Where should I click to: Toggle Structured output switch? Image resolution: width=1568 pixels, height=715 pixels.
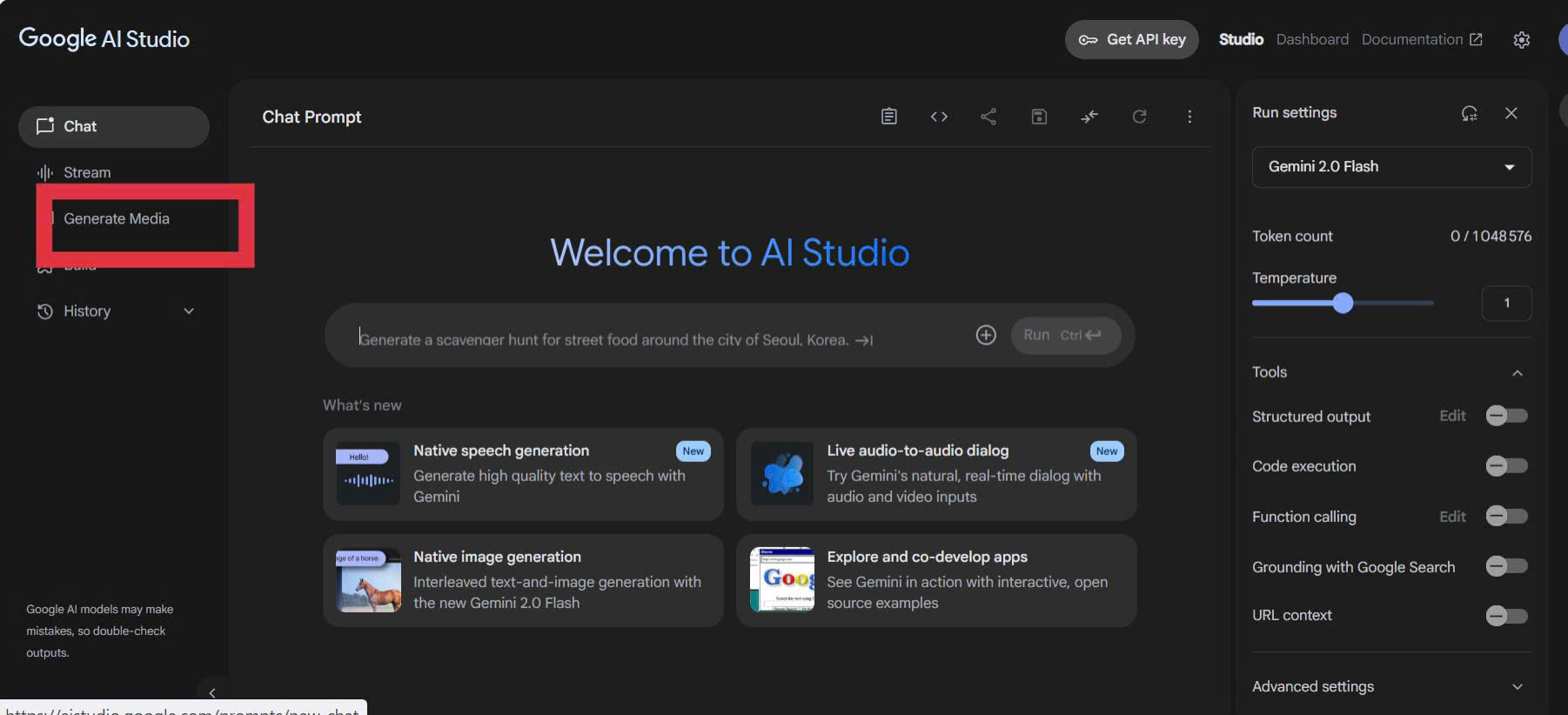point(1506,416)
